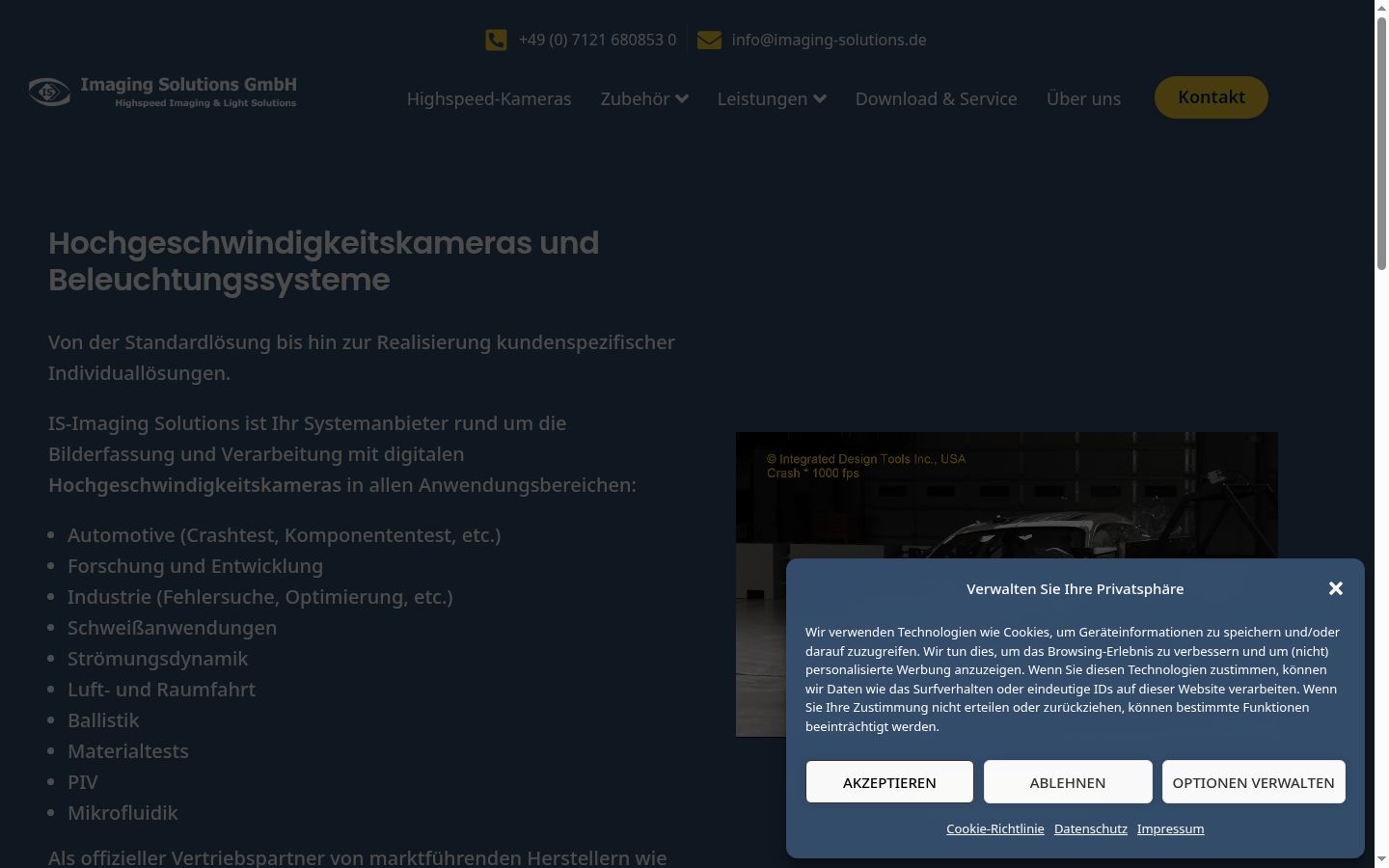This screenshot has width=1389, height=868.
Task: Open the Highspeed-Kameras menu item
Action: point(489,98)
